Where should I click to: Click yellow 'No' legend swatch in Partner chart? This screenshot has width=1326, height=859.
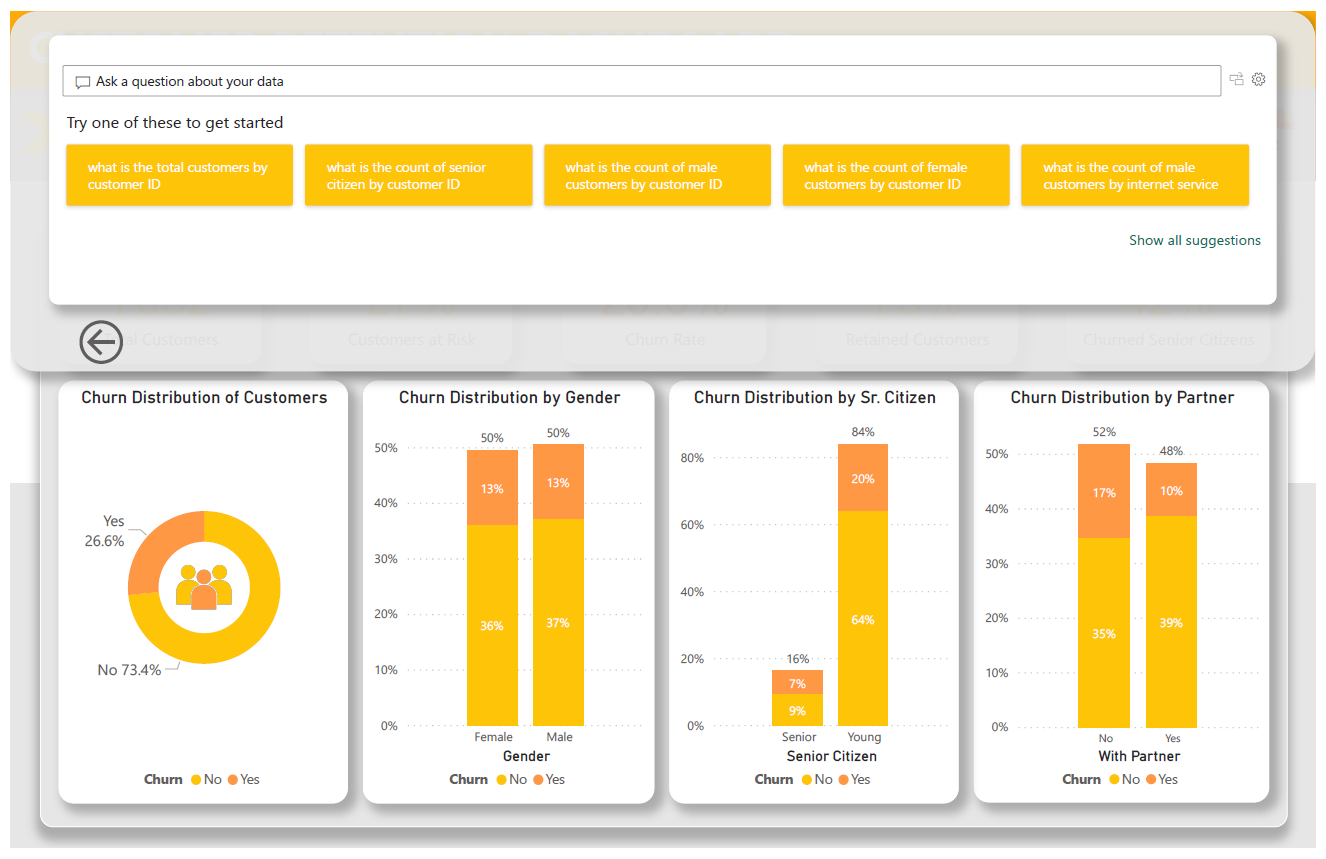click(x=1114, y=779)
